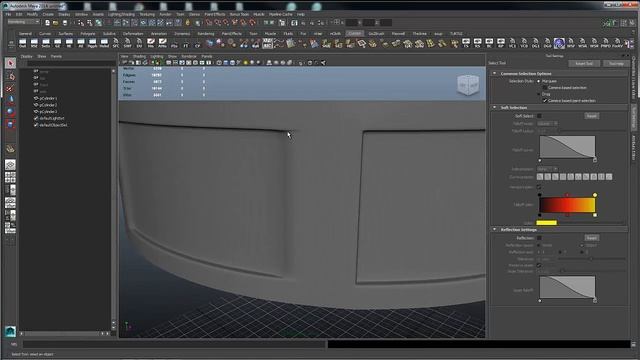This screenshot has width=640, height=360.
Task: Click the CP shelf button
Action: 198,43
